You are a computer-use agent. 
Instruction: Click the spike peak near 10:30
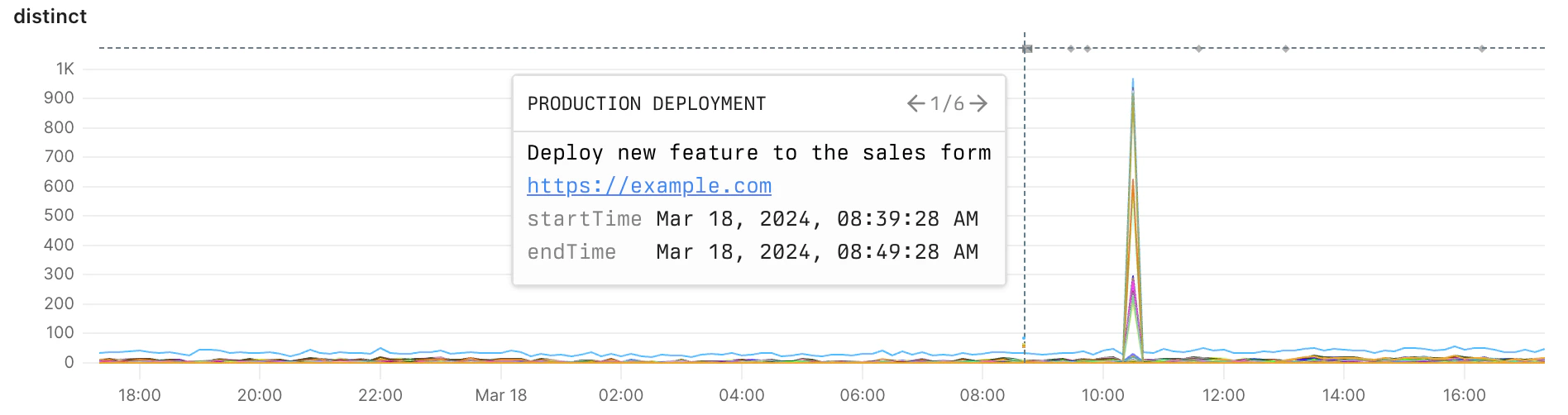click(1133, 81)
